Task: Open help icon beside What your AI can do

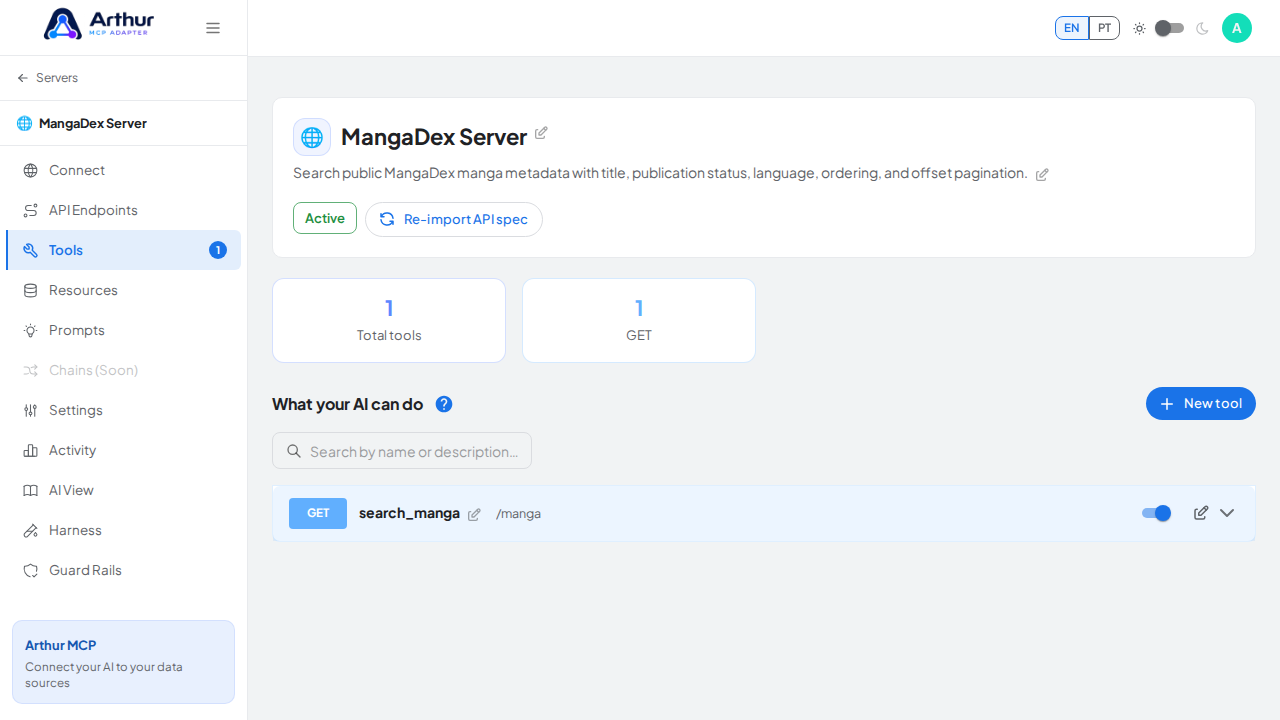Action: point(444,404)
